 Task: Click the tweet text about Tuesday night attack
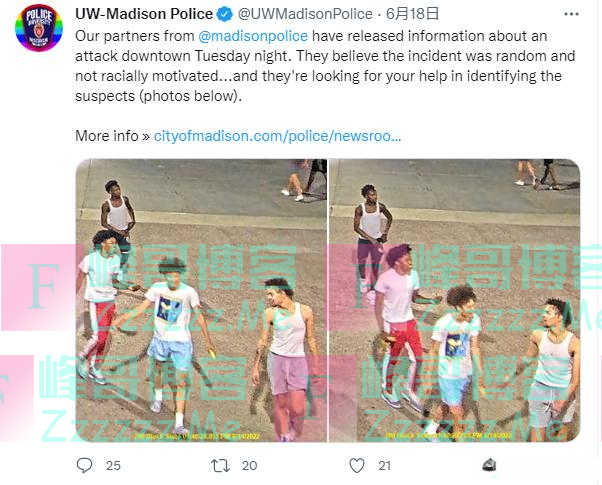click(x=325, y=66)
